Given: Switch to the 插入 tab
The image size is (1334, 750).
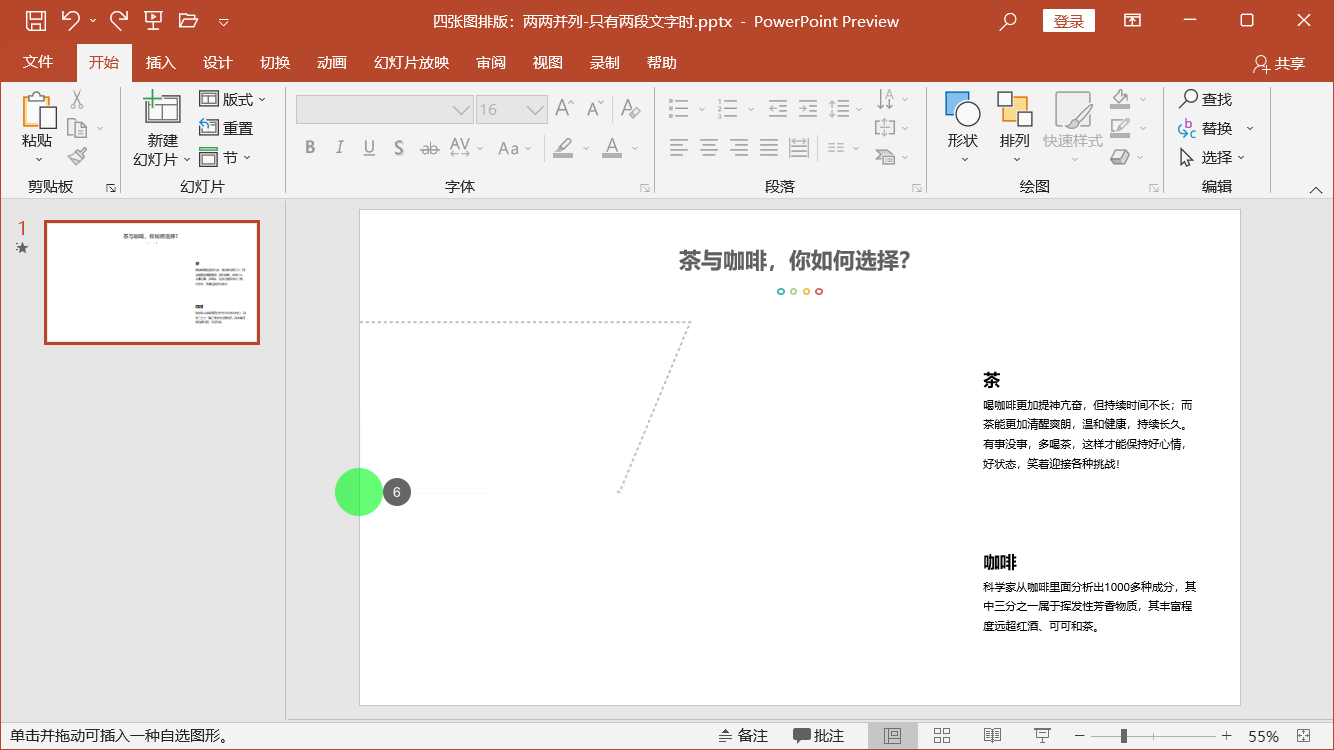Looking at the screenshot, I should (161, 62).
